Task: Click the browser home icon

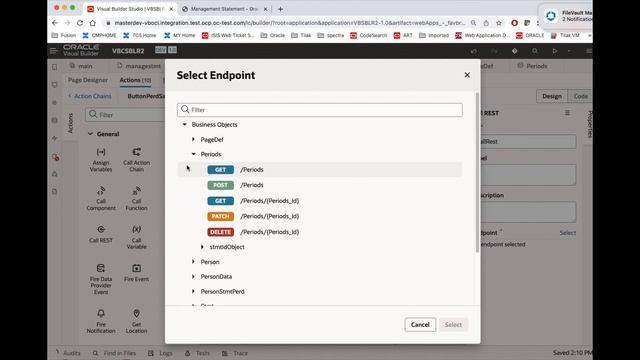Action: 93,23
